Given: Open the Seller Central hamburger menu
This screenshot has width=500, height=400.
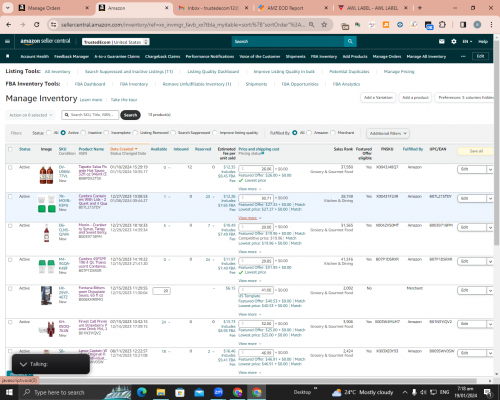Looking at the screenshot, I should click(x=7, y=41).
